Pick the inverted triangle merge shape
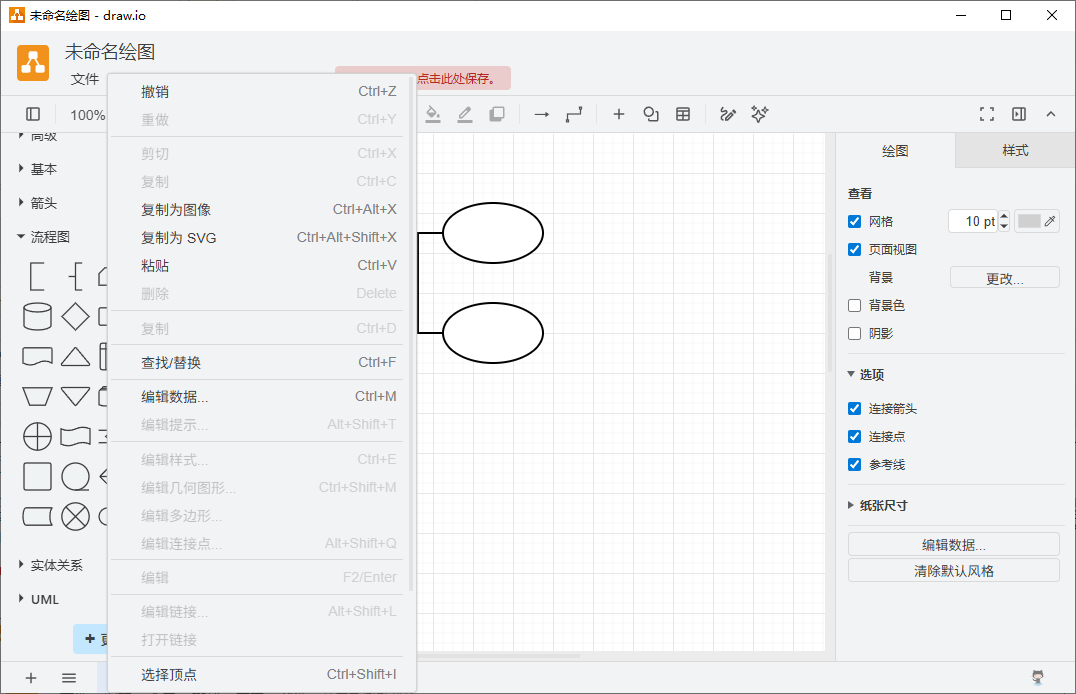Image resolution: width=1076 pixels, height=694 pixels. pyautogui.click(x=75, y=396)
